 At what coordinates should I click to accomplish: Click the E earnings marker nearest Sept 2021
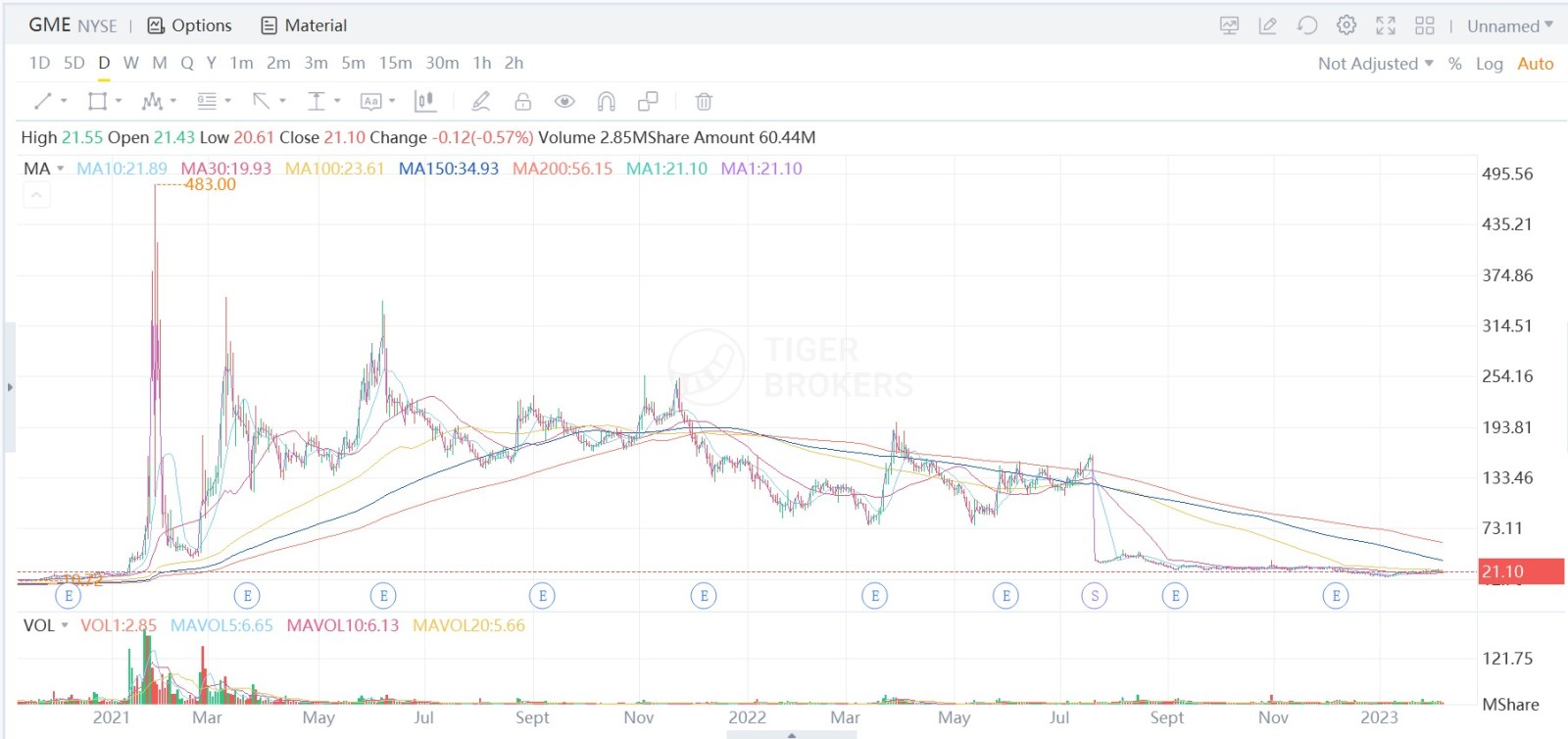point(542,595)
